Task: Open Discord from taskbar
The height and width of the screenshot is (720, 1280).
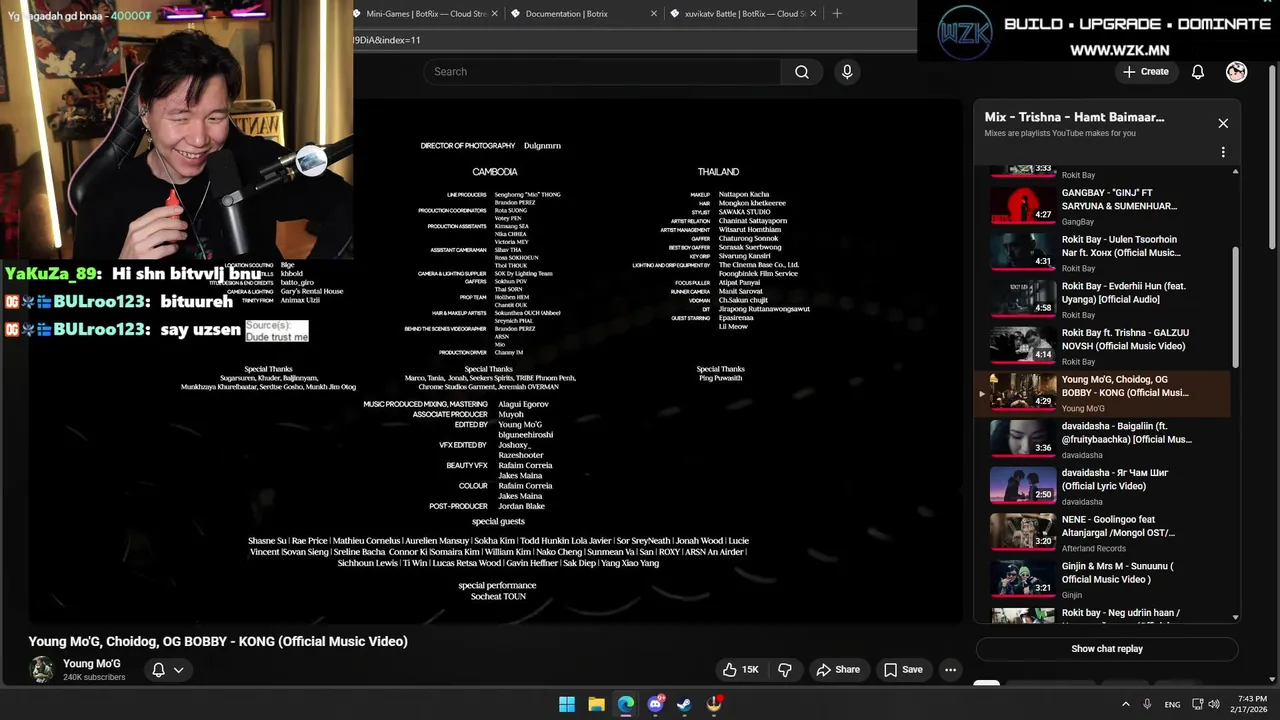Action: pyautogui.click(x=655, y=704)
